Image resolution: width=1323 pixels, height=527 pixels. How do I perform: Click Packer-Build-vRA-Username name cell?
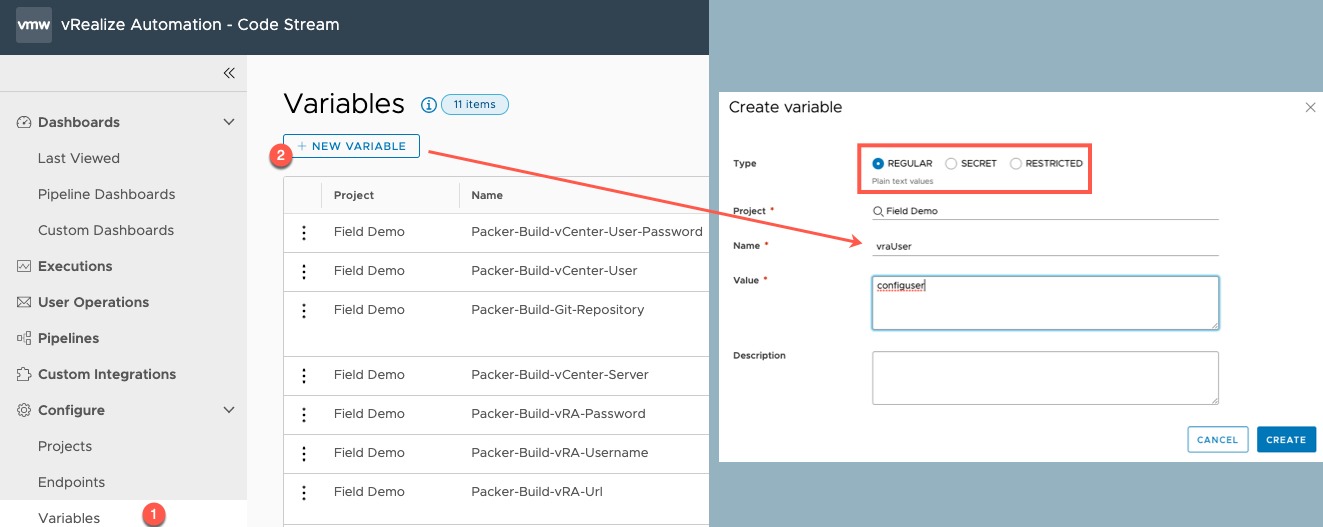click(559, 453)
